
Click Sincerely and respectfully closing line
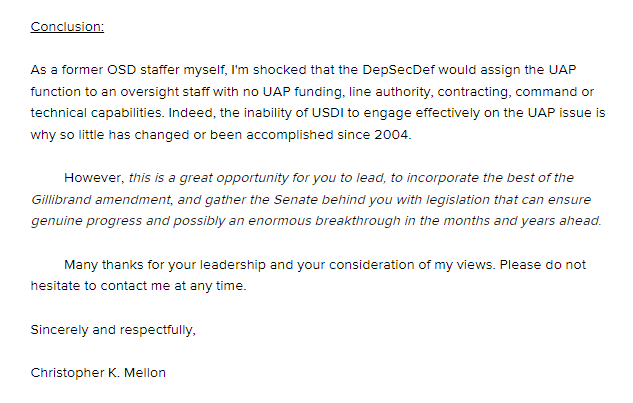113,330
